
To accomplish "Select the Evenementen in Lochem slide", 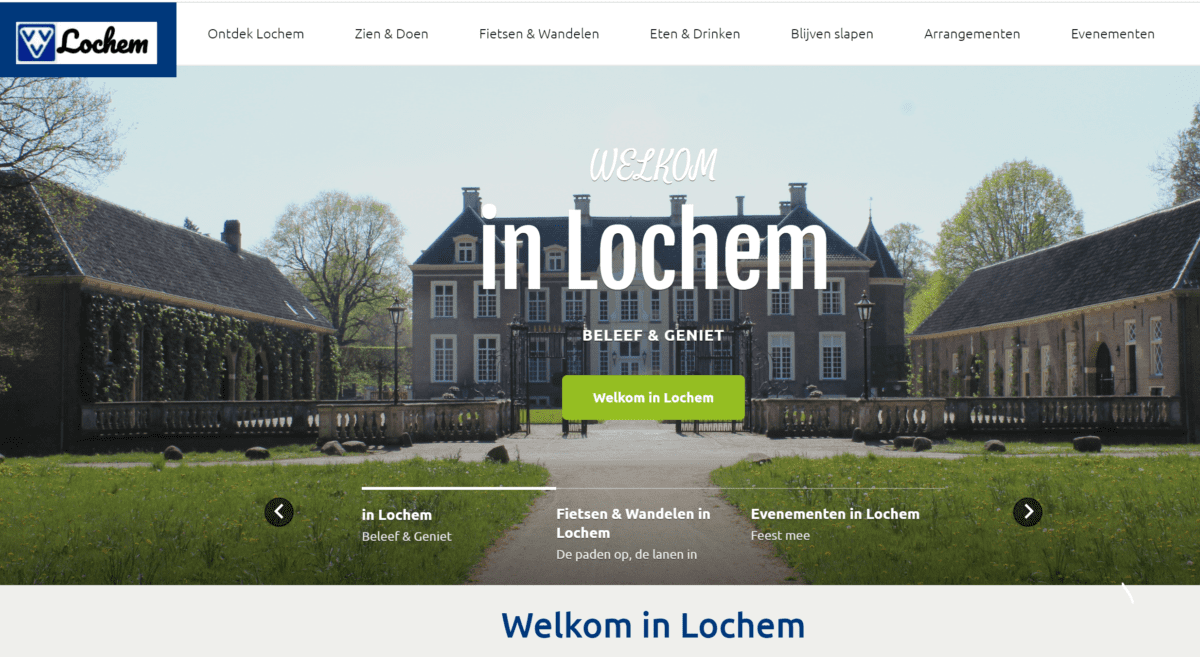I will [x=835, y=514].
